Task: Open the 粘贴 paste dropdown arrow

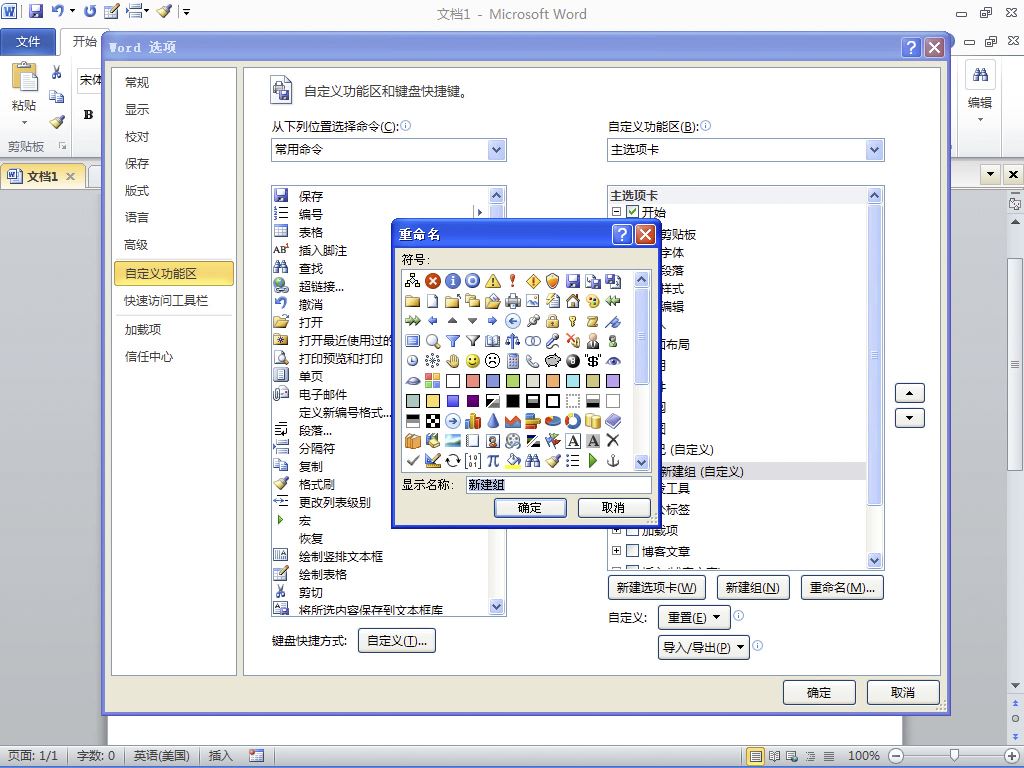Action: pos(24,122)
